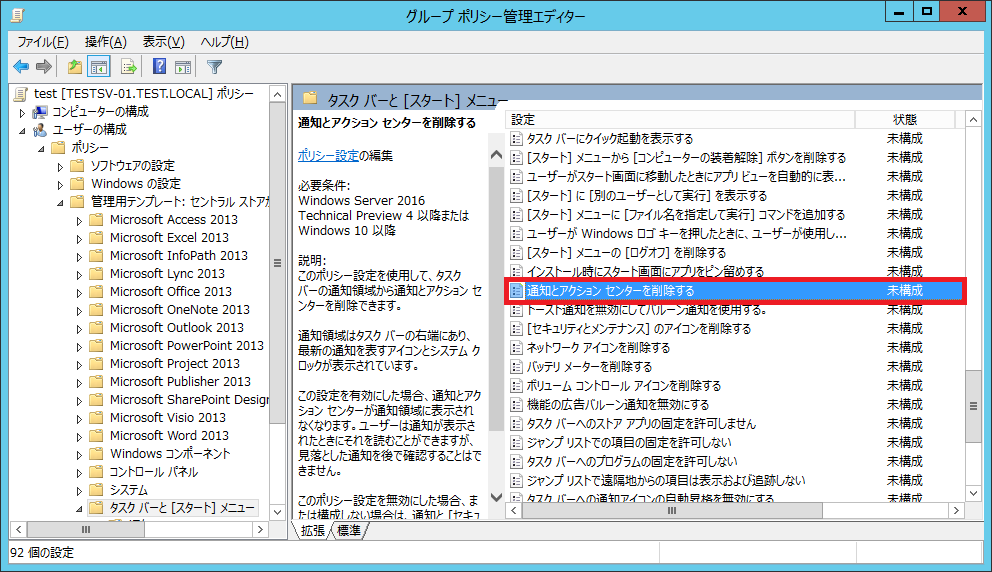Click the Export list toolbar icon

(128, 66)
